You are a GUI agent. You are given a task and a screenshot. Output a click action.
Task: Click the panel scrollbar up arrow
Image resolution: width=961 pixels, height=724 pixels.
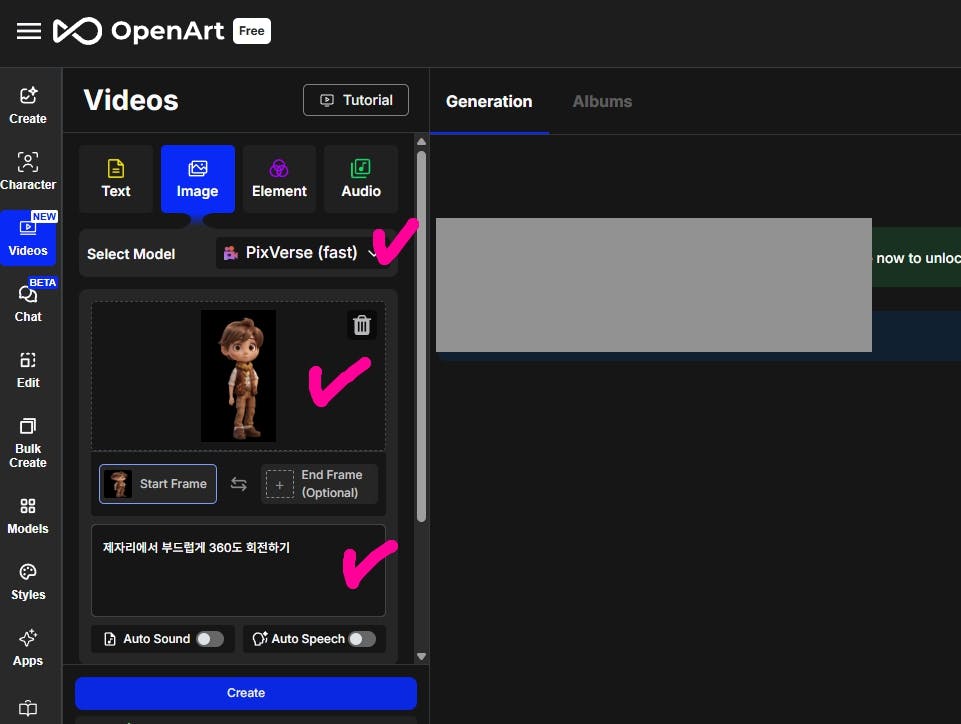point(421,142)
